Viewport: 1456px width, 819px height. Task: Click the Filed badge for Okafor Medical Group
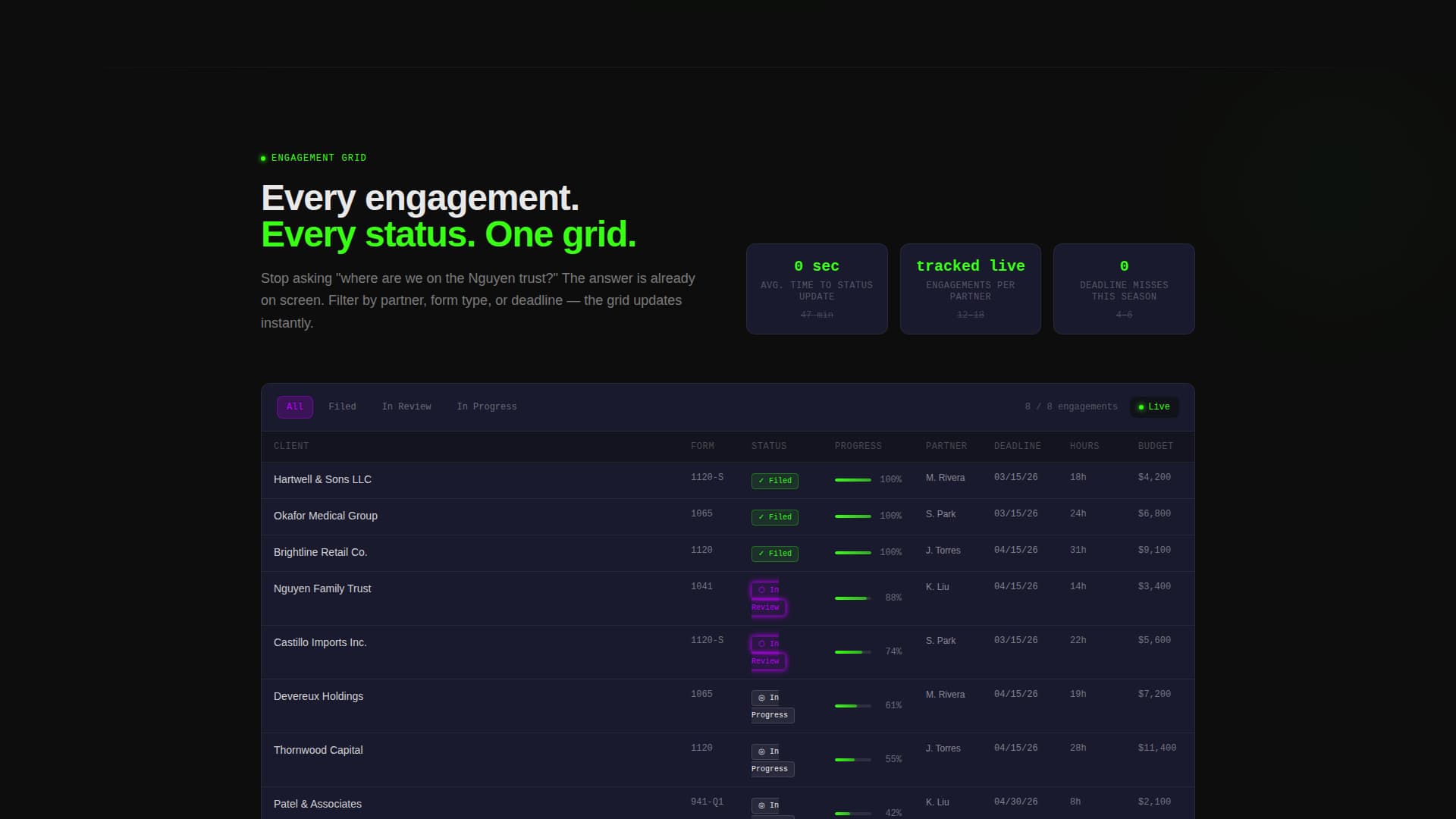pos(775,517)
